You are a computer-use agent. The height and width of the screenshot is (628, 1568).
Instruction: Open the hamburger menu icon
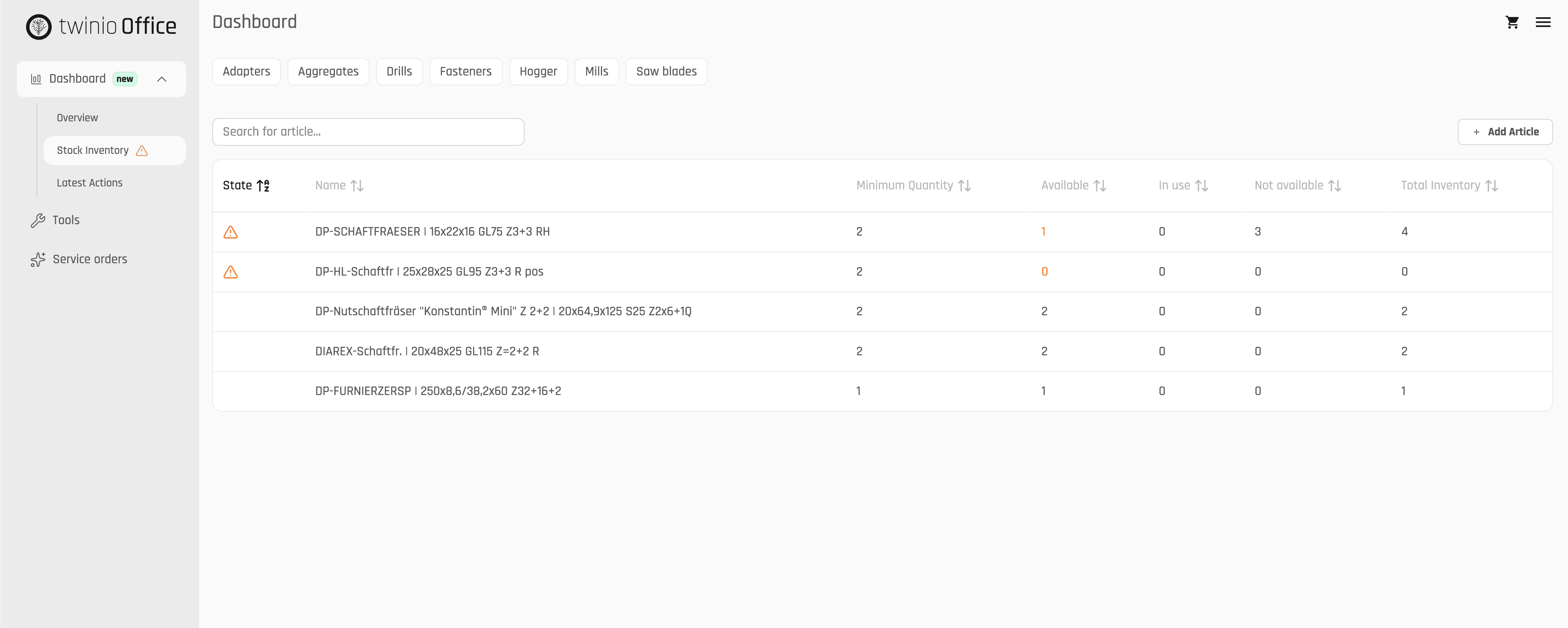pos(1542,22)
